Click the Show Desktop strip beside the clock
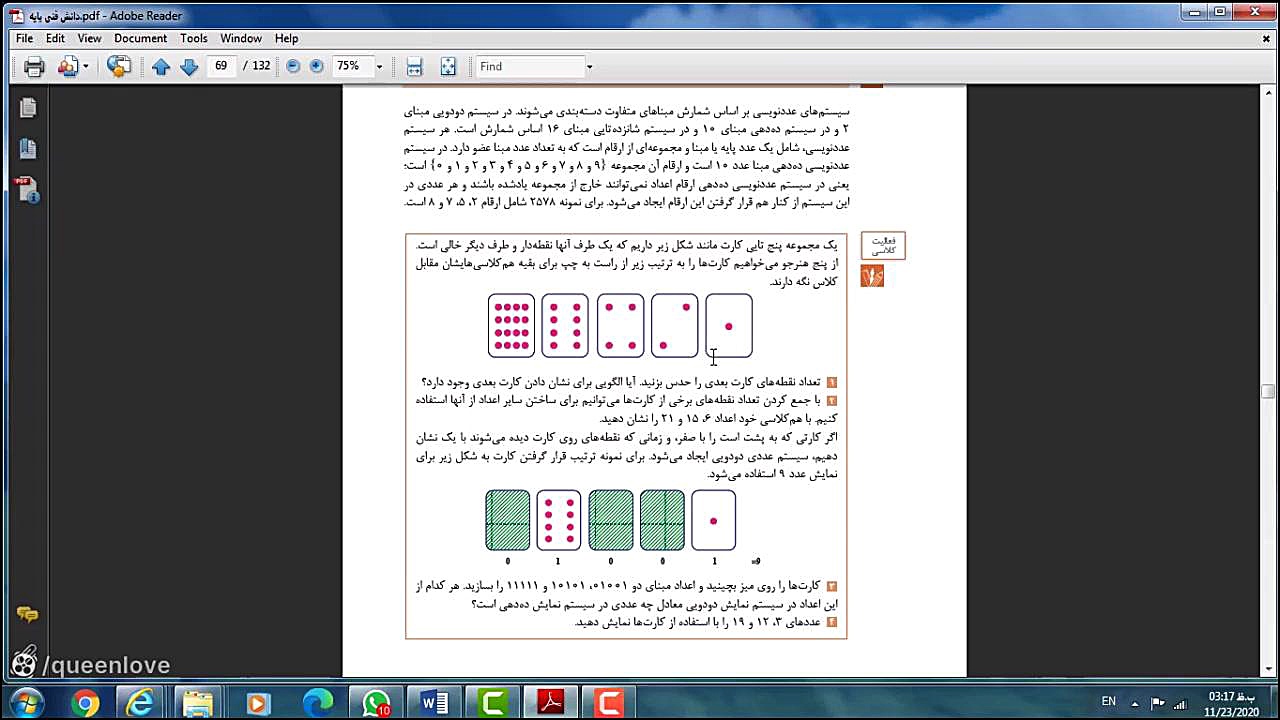Viewport: 1280px width, 720px height. coord(1273,703)
